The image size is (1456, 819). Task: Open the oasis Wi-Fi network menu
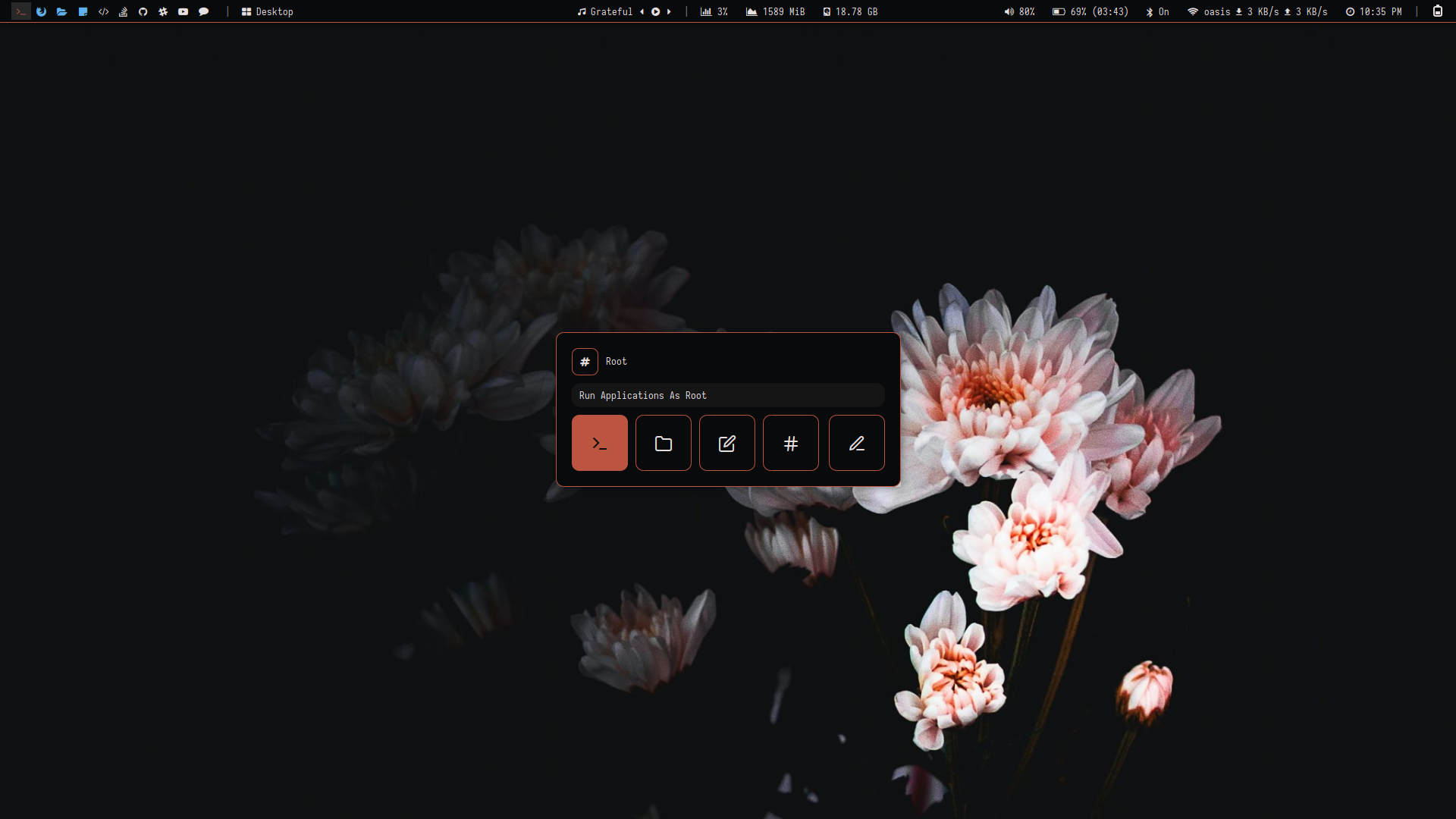click(1209, 11)
